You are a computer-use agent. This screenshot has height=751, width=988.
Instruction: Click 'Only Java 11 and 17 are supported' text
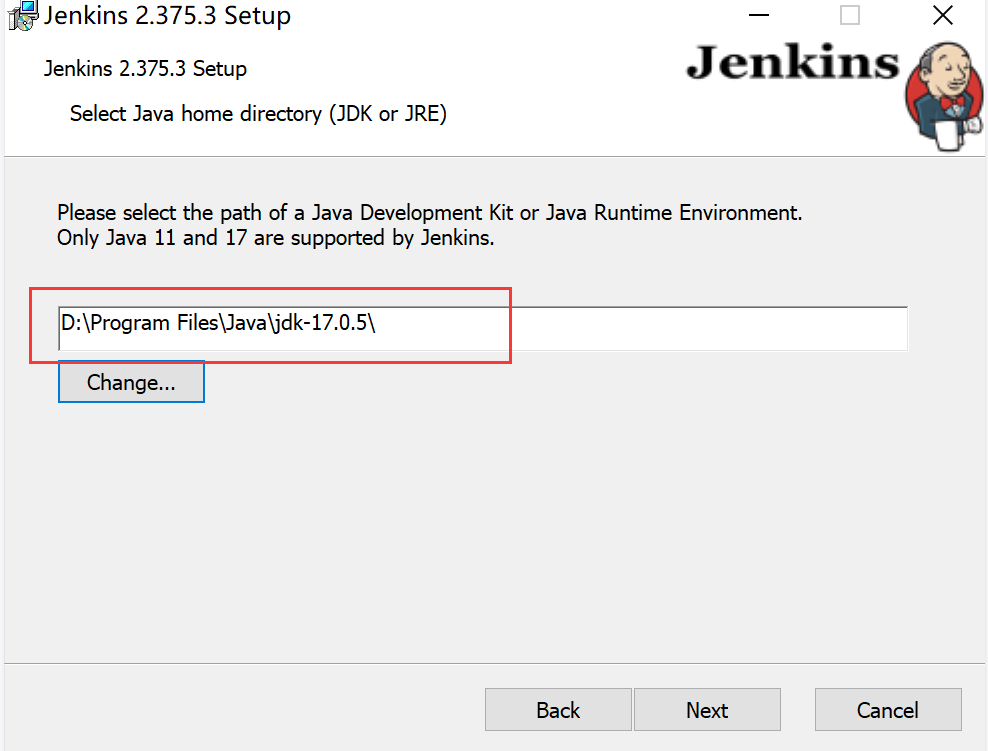pos(275,238)
